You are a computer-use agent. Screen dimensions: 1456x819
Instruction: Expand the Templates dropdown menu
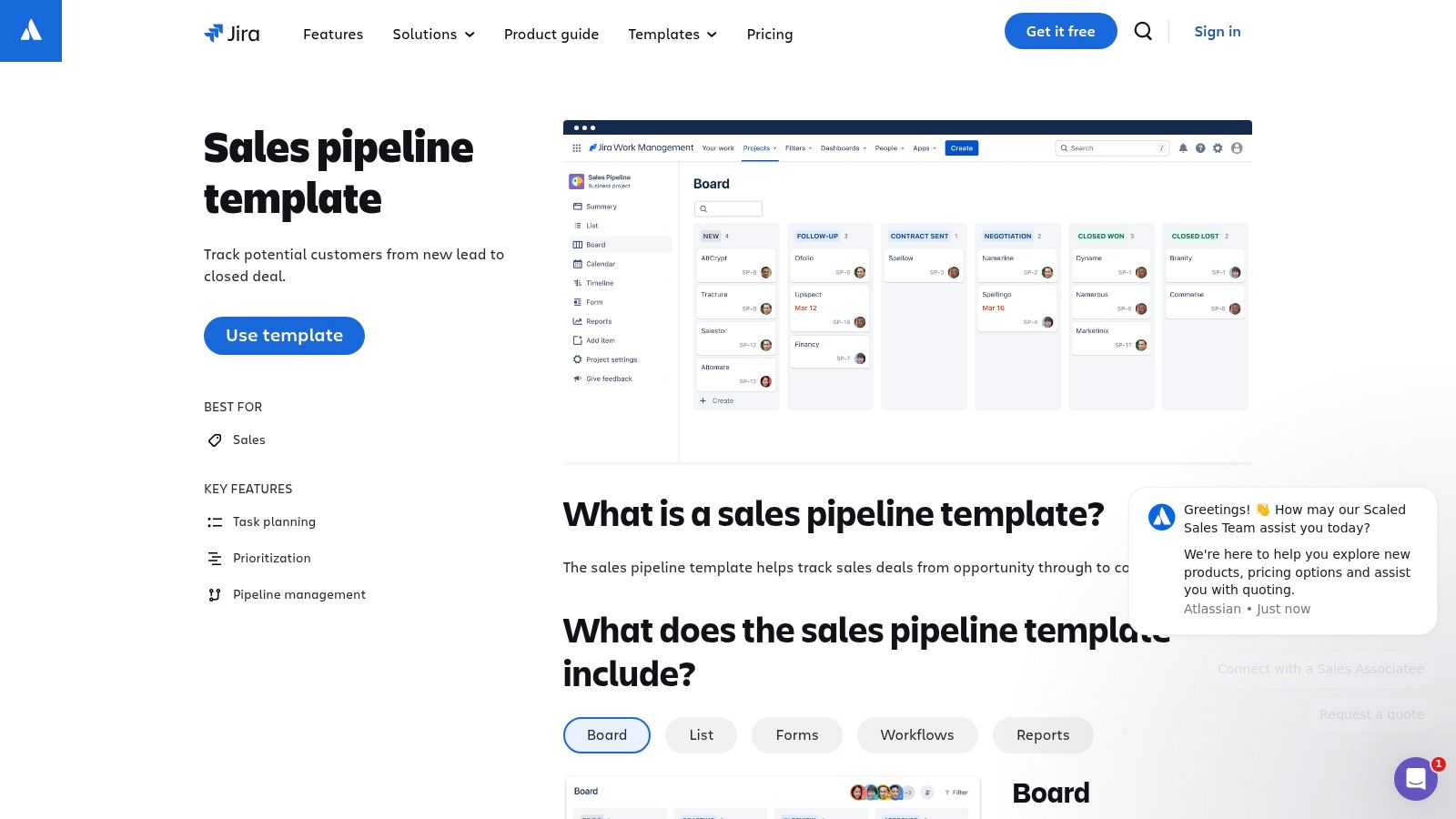click(x=672, y=34)
